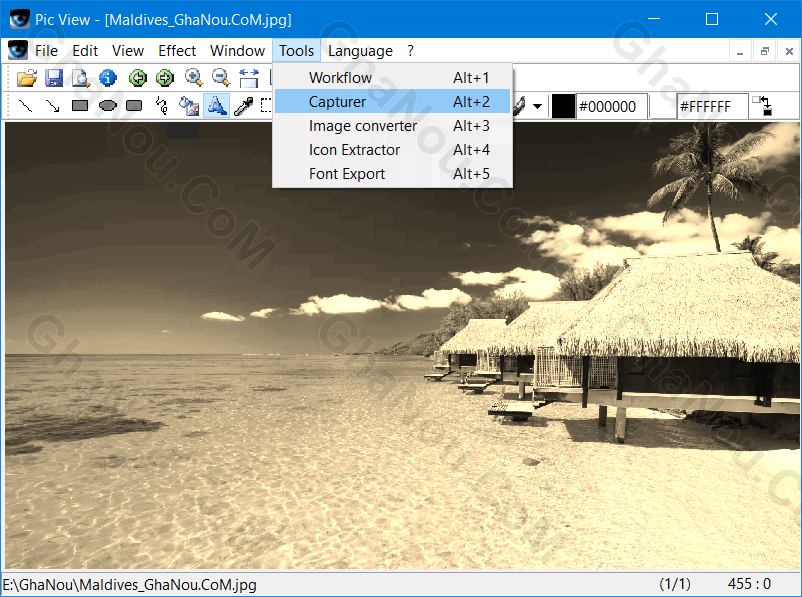
Task: Select the Ellipse shape tool
Action: pyautogui.click(x=107, y=106)
